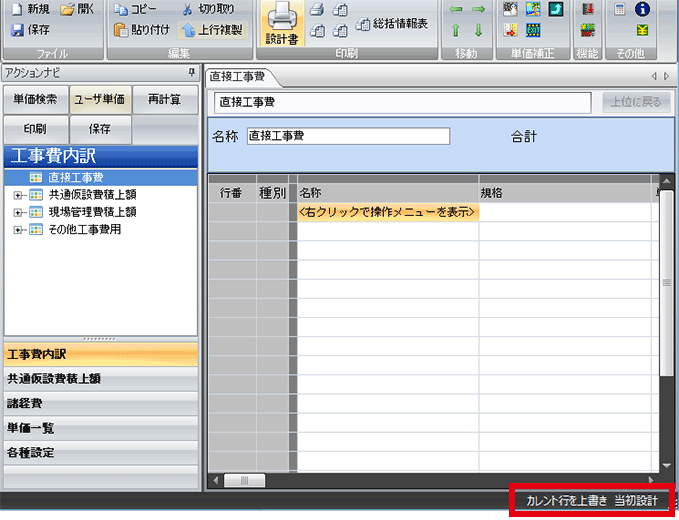The height and width of the screenshot is (520, 679).
Task: Click the horizontal scrollbar left arrow
Action: click(216, 480)
